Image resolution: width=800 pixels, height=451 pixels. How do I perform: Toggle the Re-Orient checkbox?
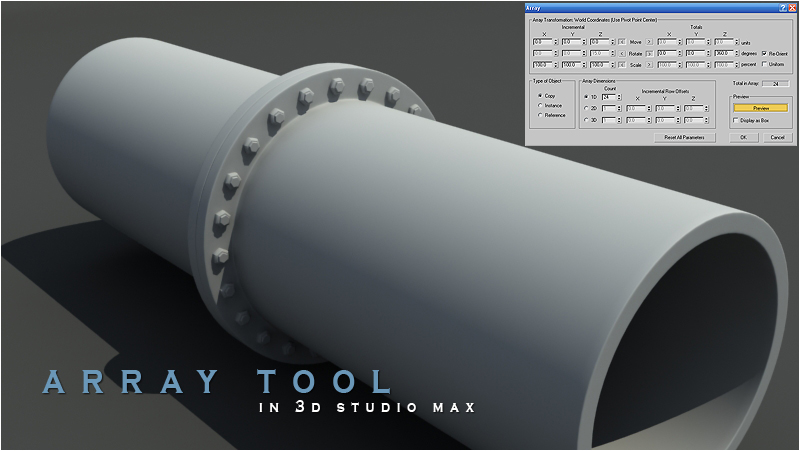pos(764,53)
